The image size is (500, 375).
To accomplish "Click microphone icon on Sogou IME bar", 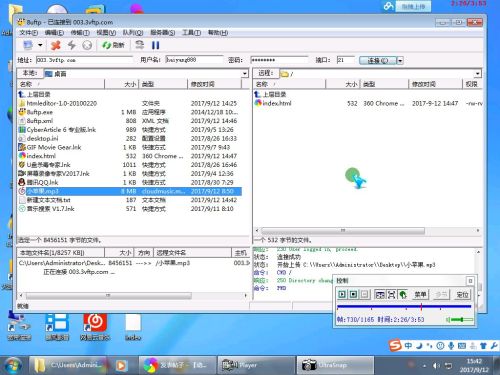I will click(451, 346).
